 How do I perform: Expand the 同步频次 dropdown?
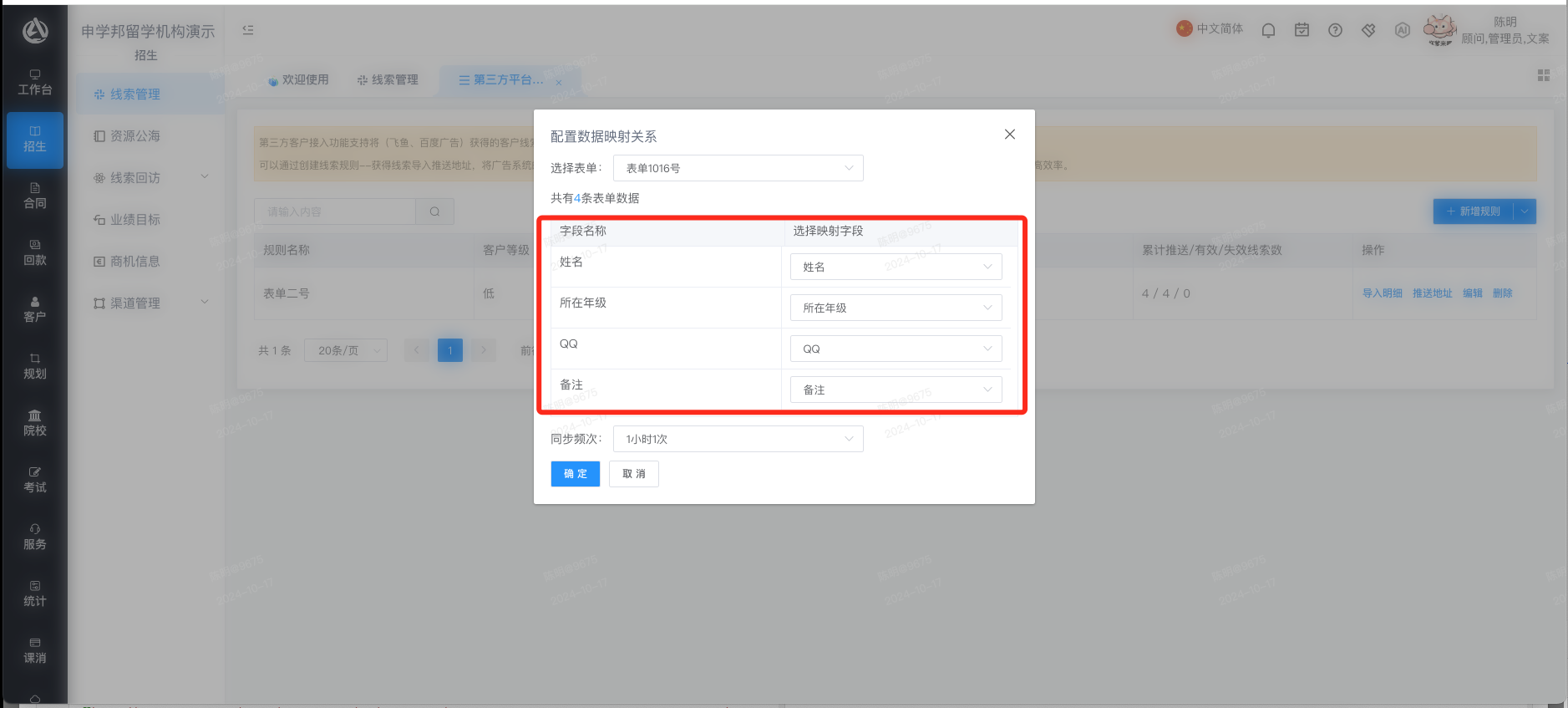pos(738,439)
